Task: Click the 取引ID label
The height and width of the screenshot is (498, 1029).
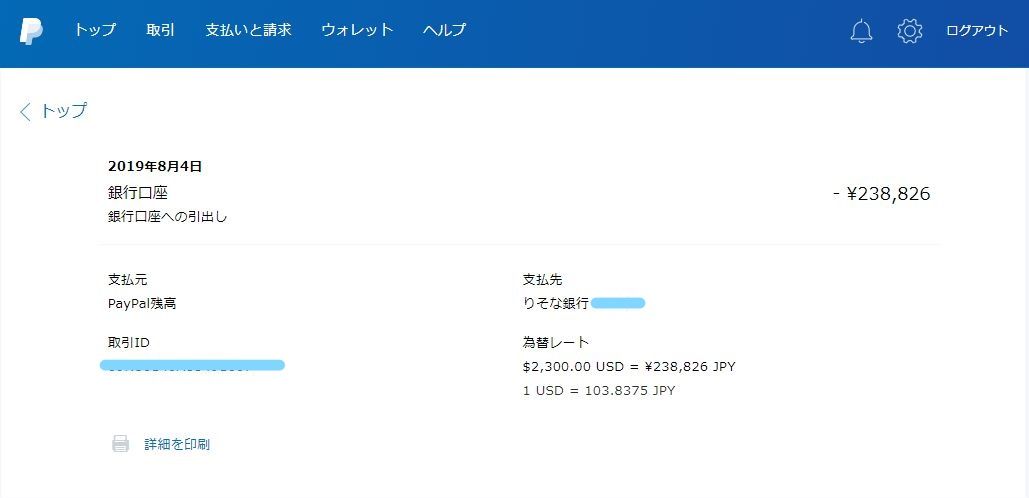Action: (129, 342)
